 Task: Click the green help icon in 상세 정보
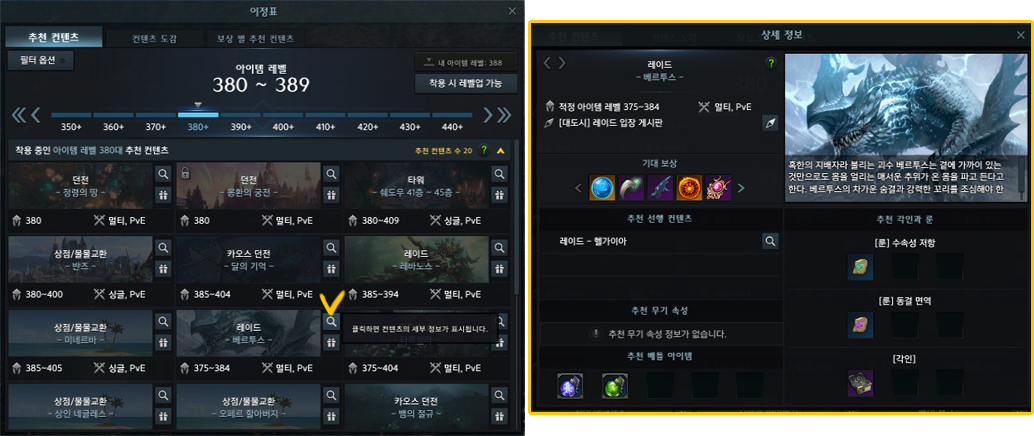point(770,63)
